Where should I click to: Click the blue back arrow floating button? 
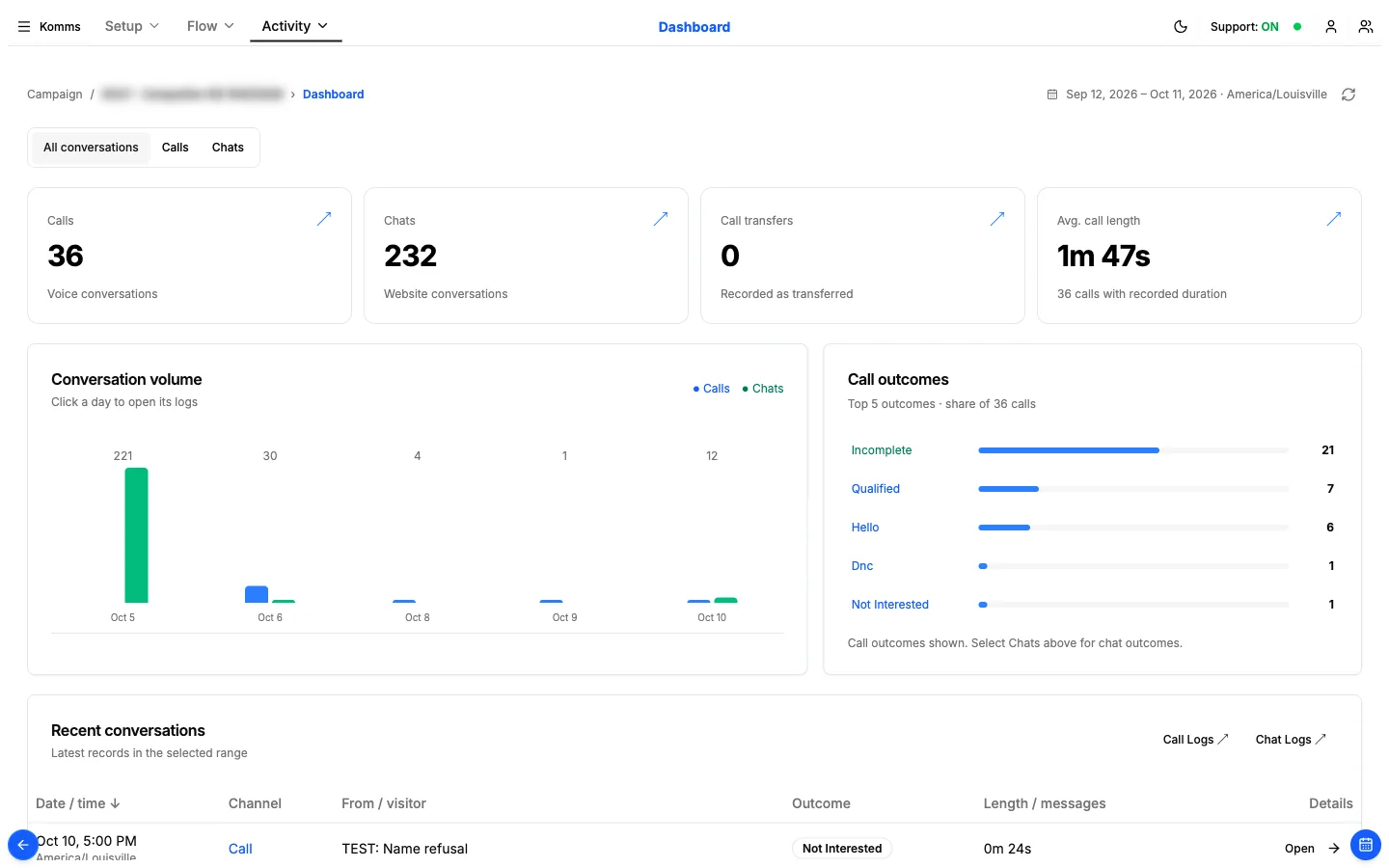(23, 845)
